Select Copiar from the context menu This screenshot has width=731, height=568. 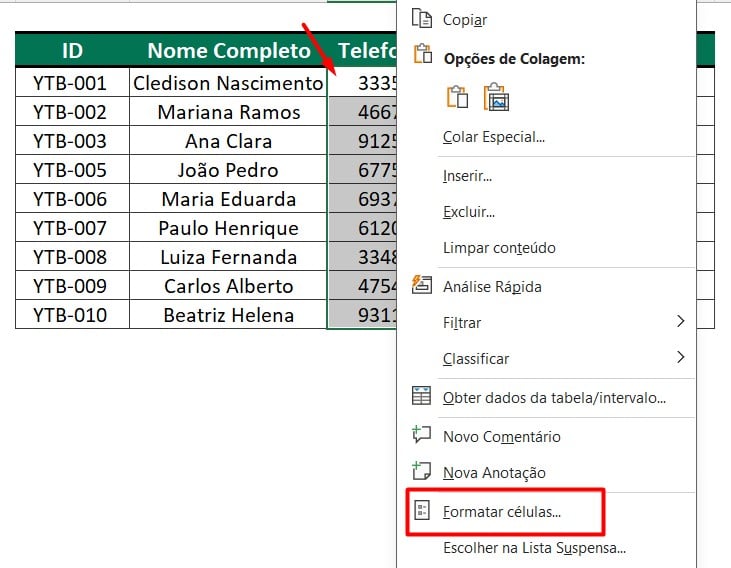point(545,20)
